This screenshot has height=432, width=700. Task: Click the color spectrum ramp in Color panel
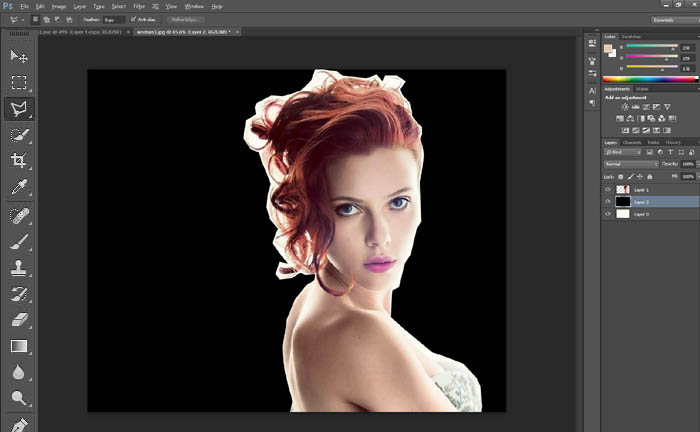pyautogui.click(x=647, y=78)
